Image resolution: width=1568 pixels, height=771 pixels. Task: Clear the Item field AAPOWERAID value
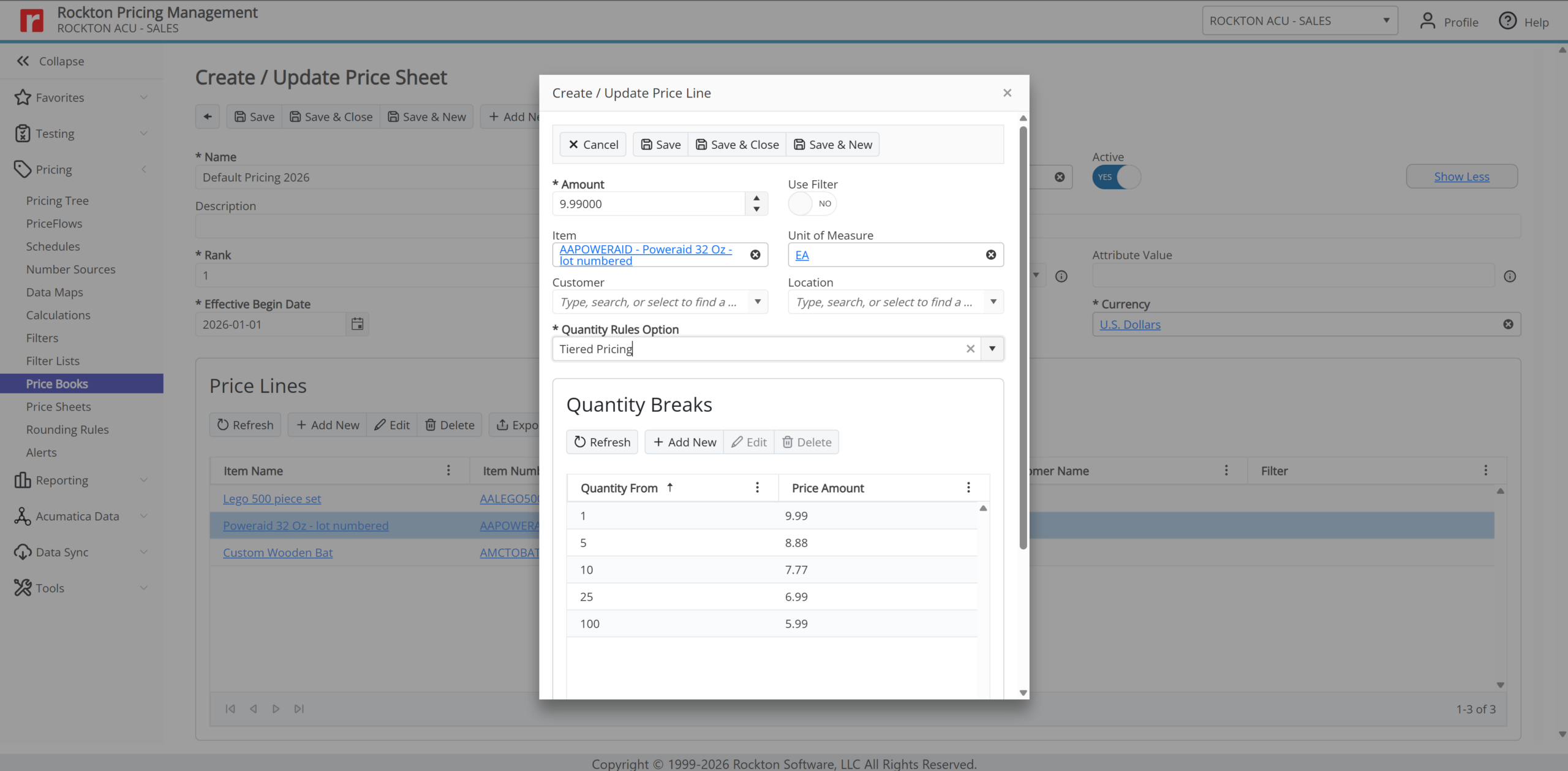[755, 255]
